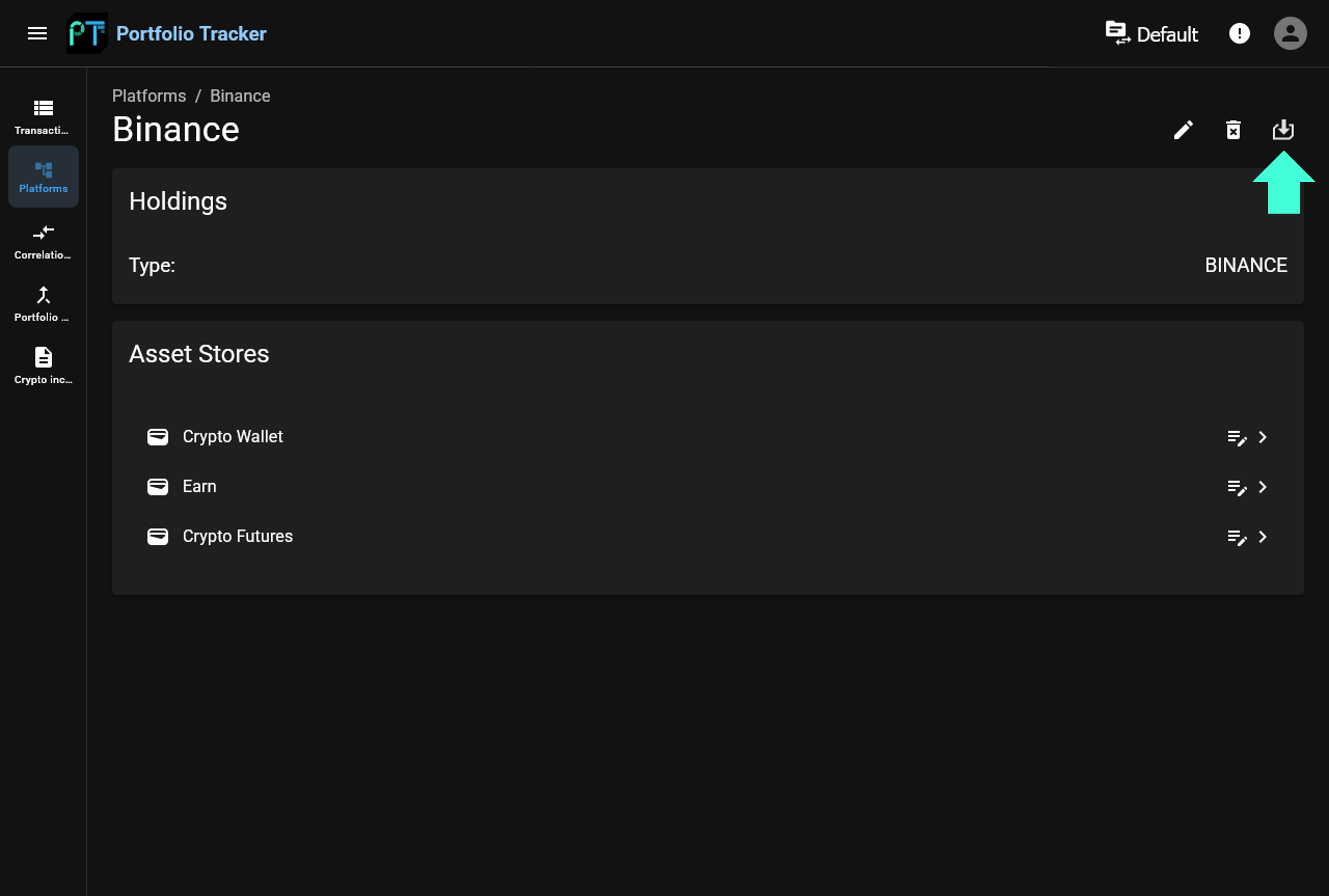Open Correlations in the sidebar
The height and width of the screenshot is (896, 1329).
point(43,242)
